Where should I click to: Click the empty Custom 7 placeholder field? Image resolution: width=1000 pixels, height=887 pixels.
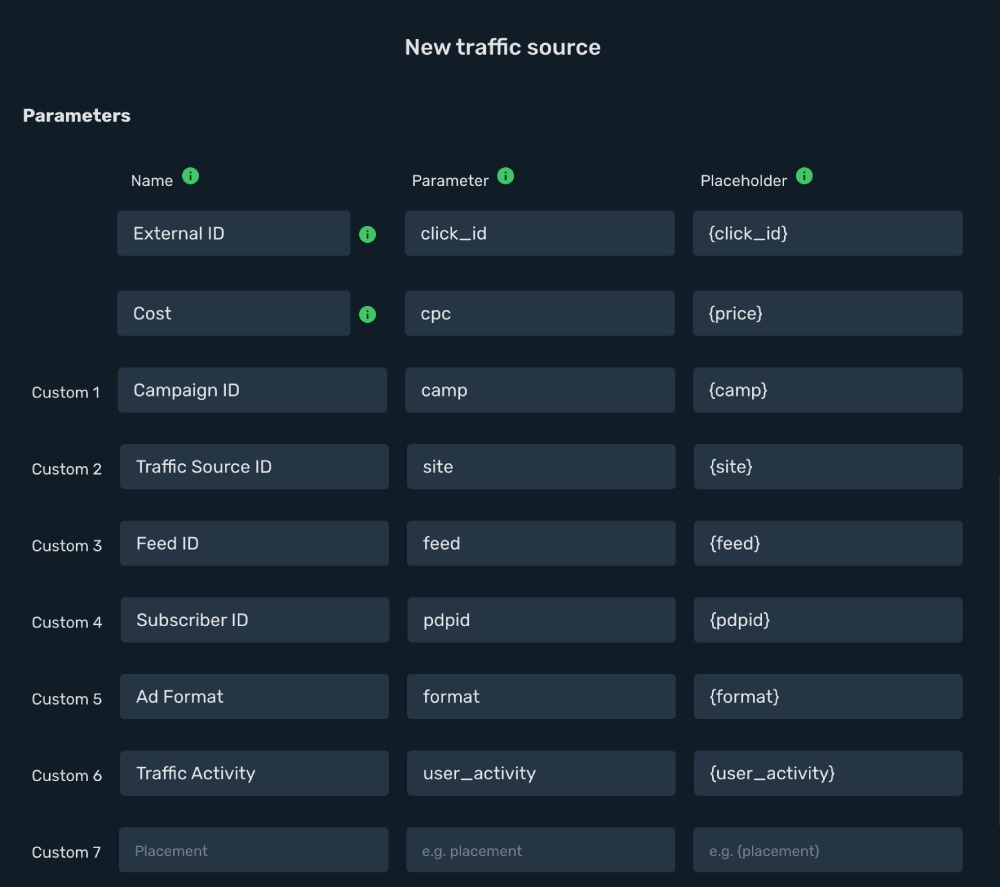click(x=828, y=850)
